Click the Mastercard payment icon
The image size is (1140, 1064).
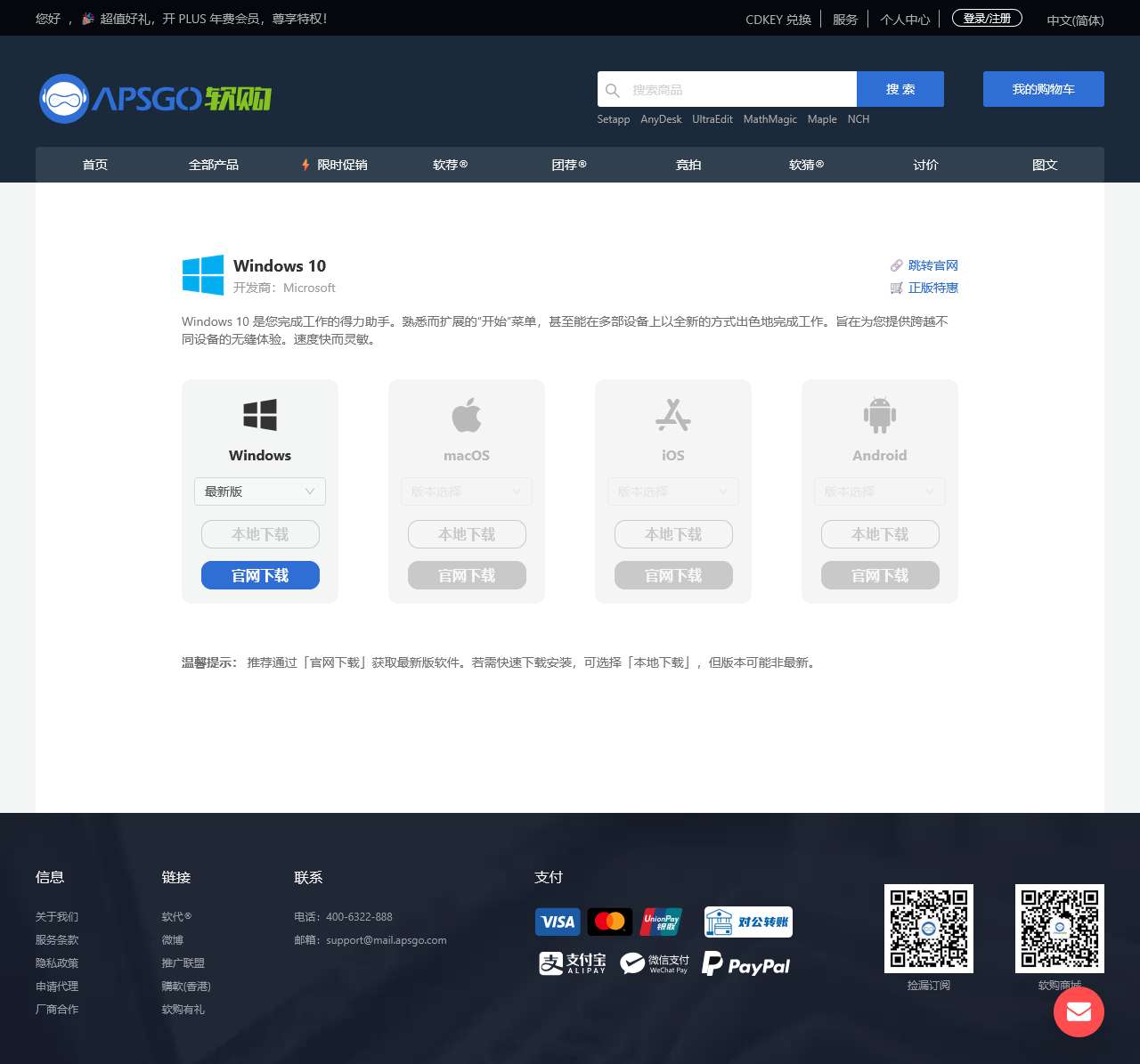click(x=610, y=922)
